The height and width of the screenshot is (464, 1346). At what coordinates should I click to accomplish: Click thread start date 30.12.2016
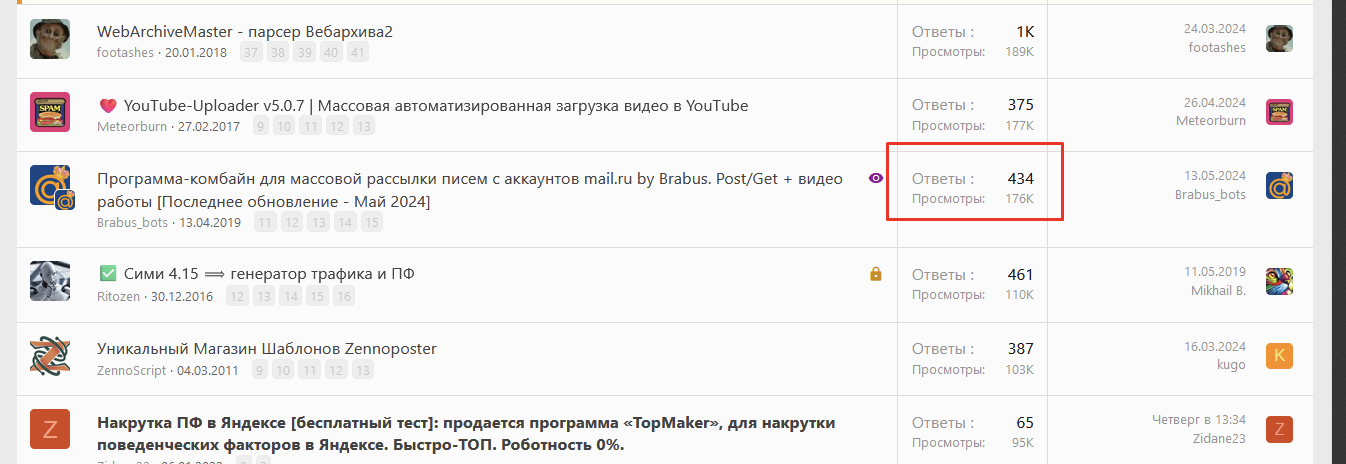point(182,296)
